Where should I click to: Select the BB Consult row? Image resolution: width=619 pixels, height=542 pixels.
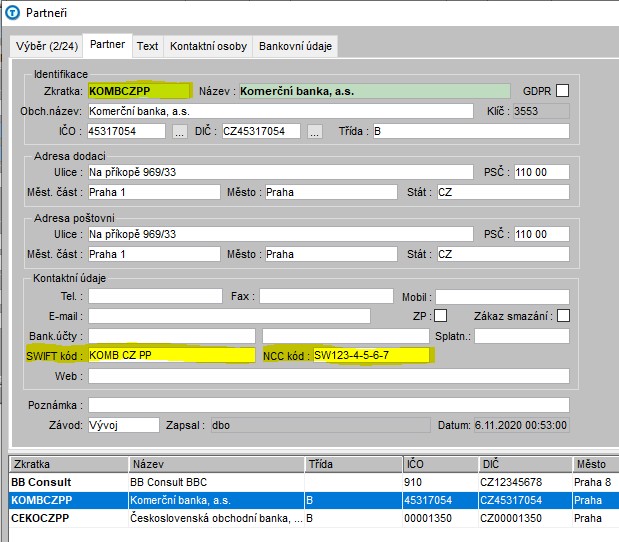click(x=314, y=482)
